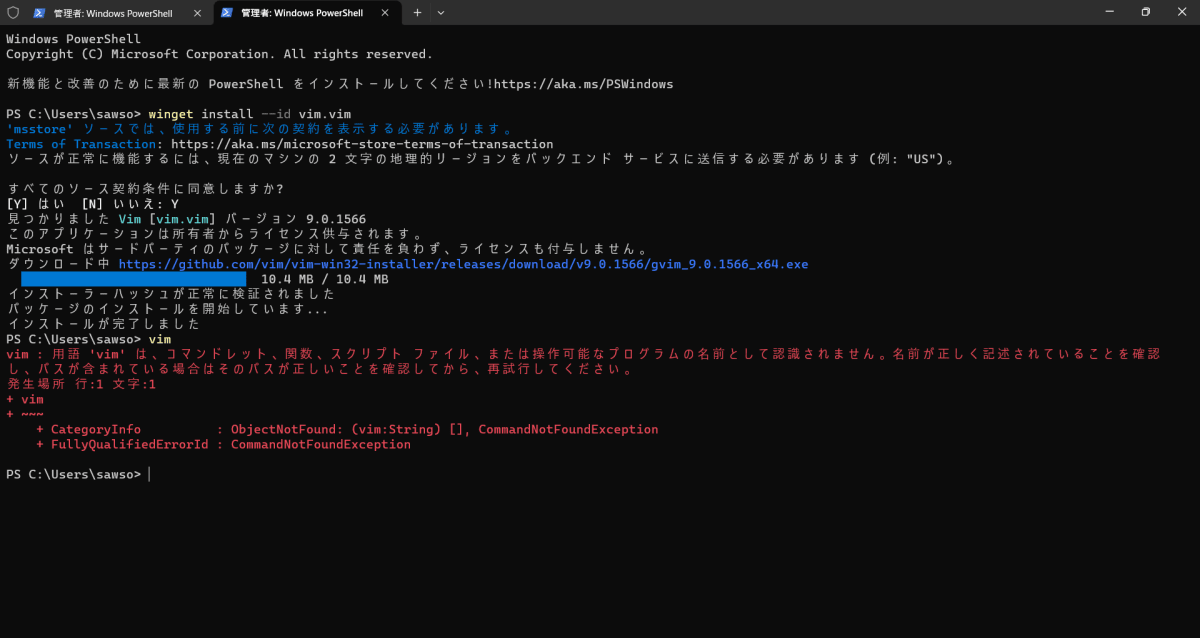
Task: Click the 'Copyright (C) Microsoft Corporation' line
Action: [x=219, y=54]
